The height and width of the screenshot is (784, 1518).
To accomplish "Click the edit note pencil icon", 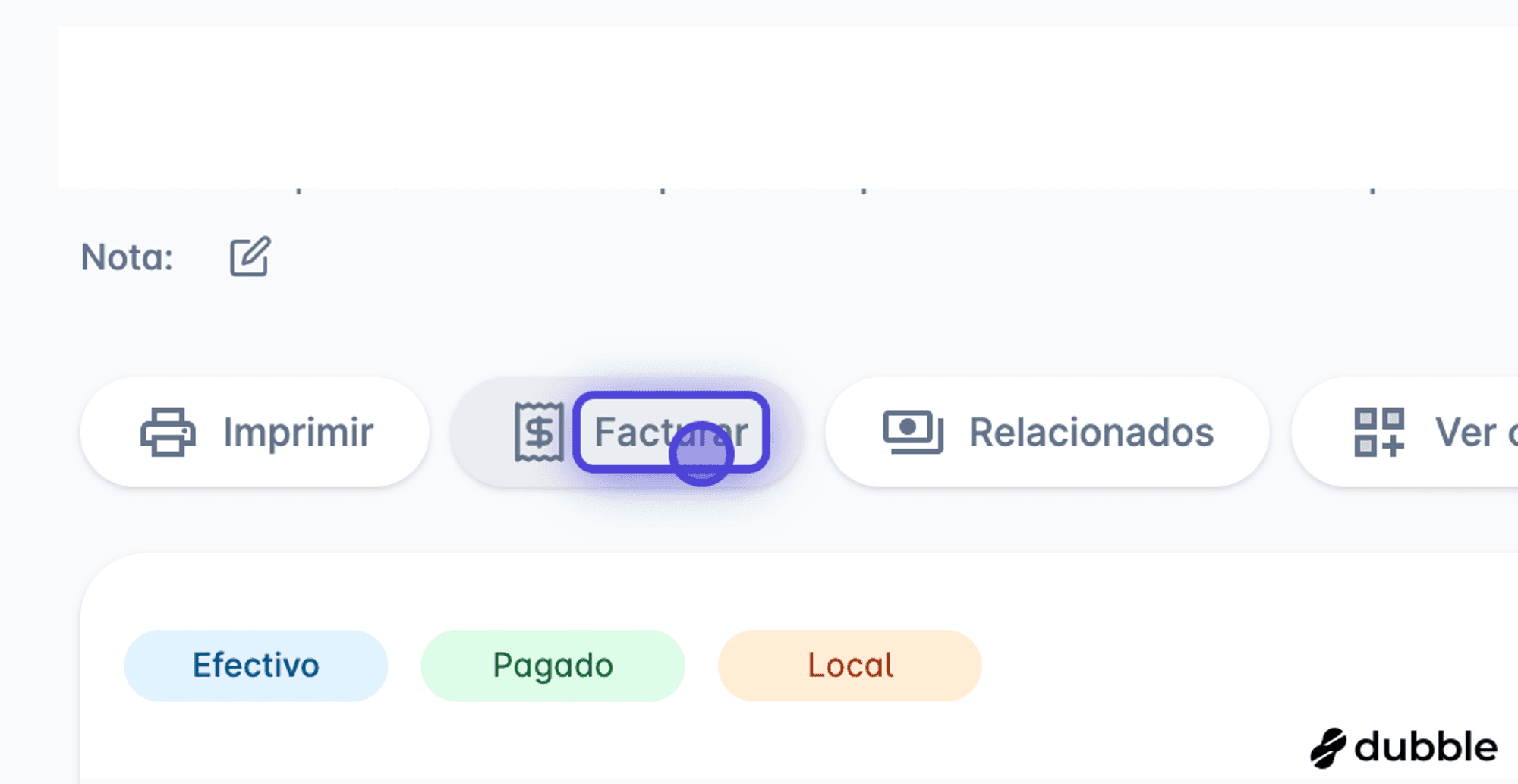I will [x=250, y=257].
